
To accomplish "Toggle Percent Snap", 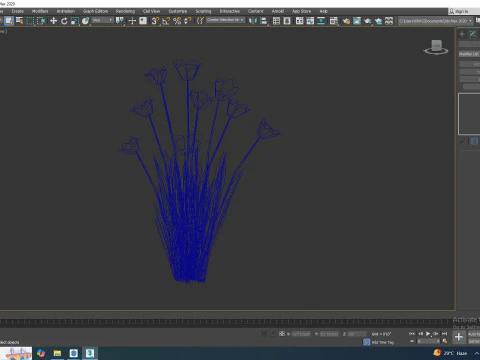I will [x=177, y=21].
